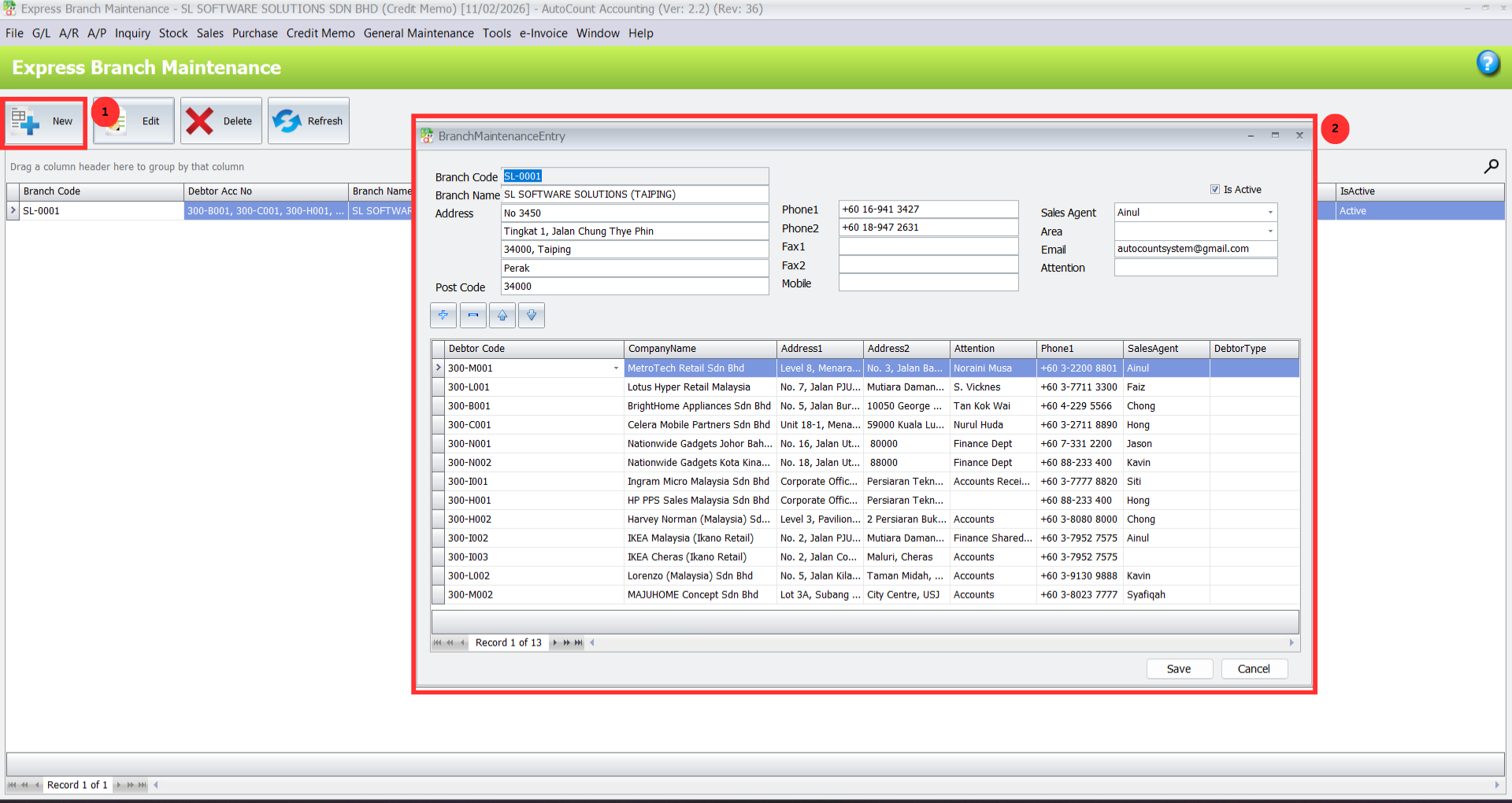
Task: Open the Sales Agent dropdown showing Ainul
Action: pyautogui.click(x=1269, y=212)
